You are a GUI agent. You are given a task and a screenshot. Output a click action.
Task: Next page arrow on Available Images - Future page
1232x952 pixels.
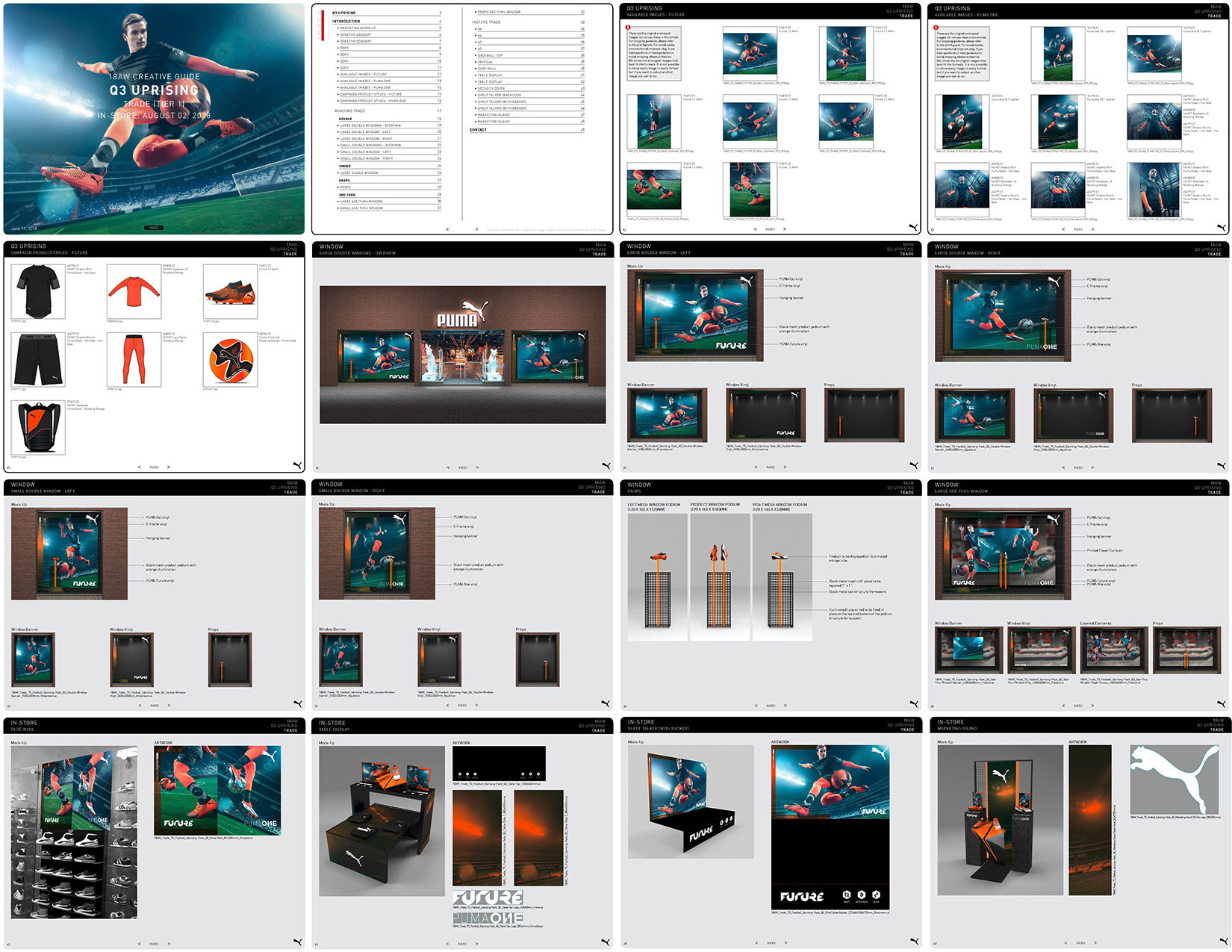tap(785, 229)
